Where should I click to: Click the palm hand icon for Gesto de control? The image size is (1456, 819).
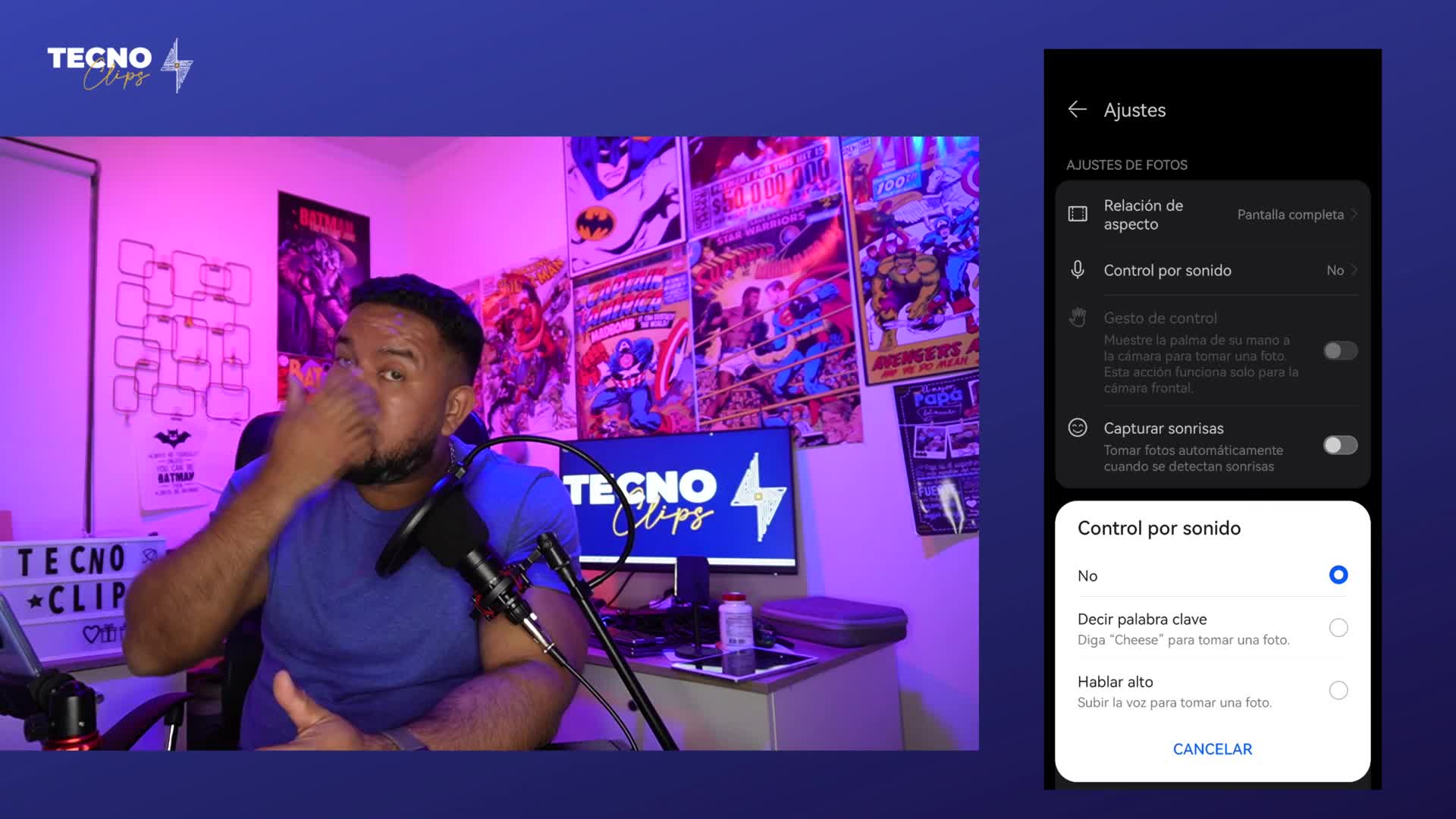(1077, 318)
